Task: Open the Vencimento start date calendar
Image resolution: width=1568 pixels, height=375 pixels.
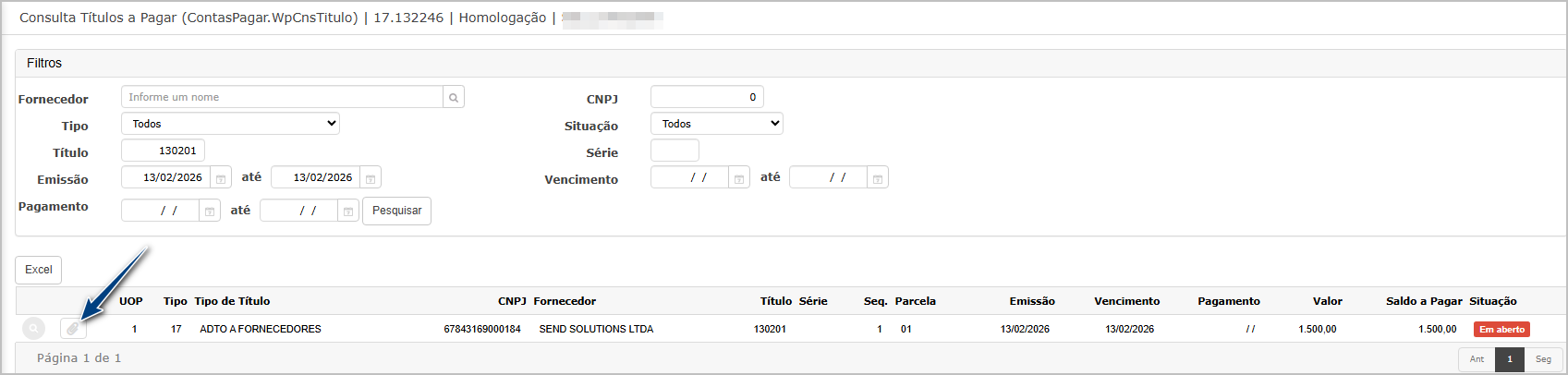Action: point(739,178)
